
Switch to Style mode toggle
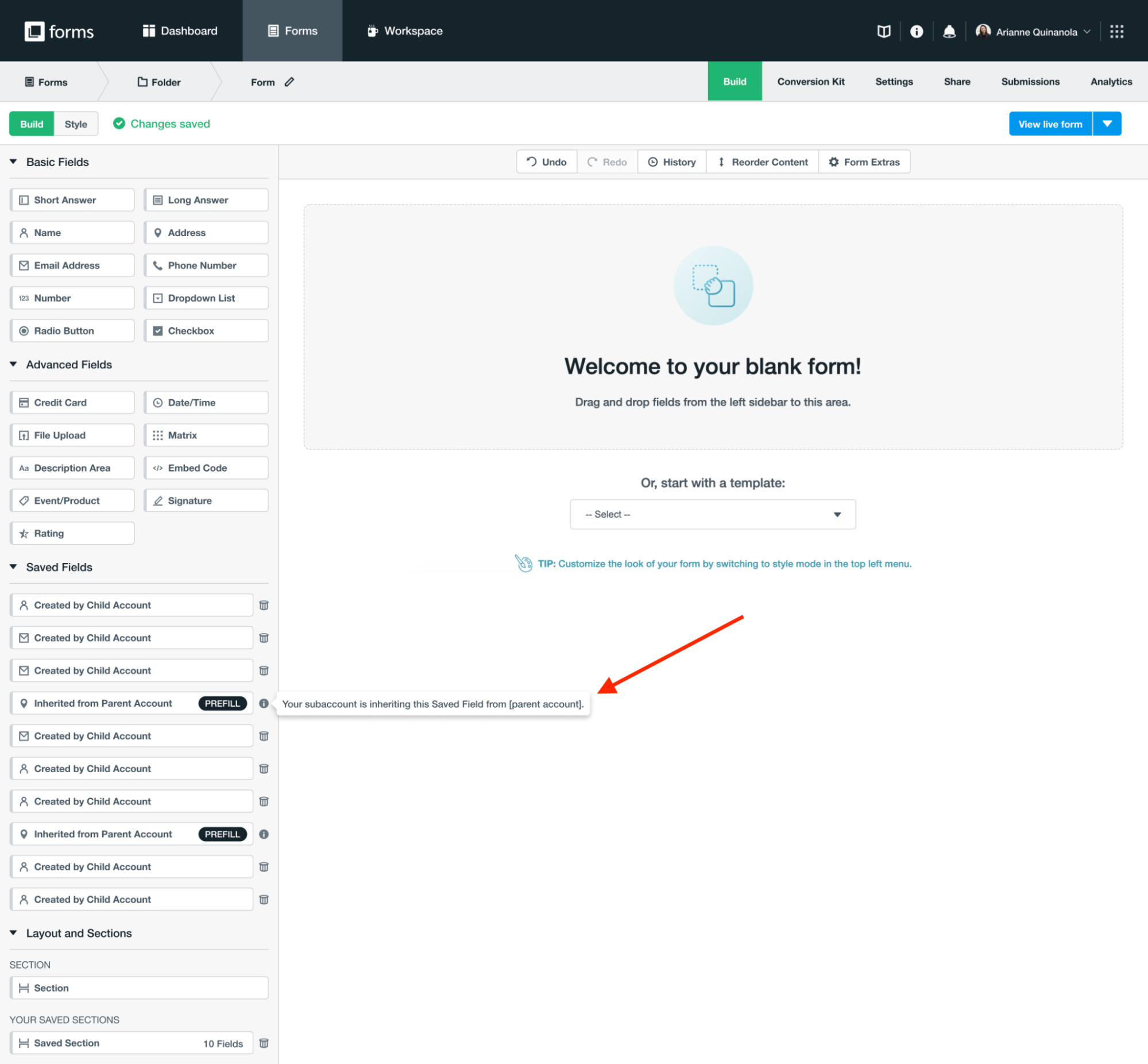75,124
